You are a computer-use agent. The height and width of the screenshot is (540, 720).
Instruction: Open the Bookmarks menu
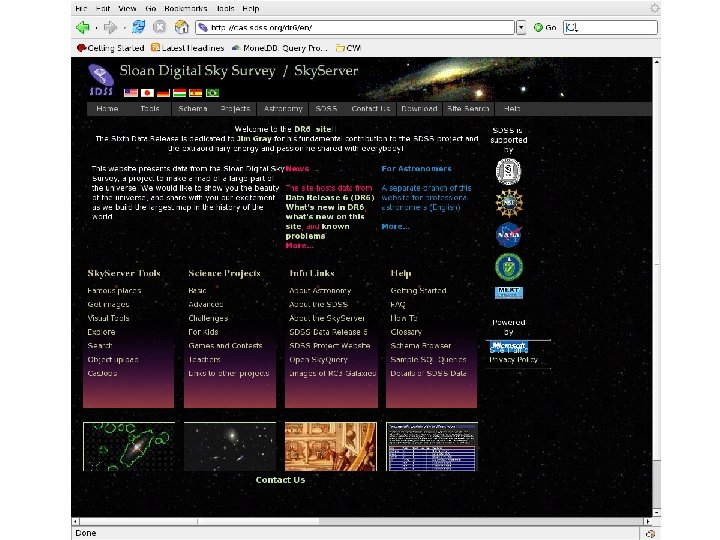coord(186,8)
